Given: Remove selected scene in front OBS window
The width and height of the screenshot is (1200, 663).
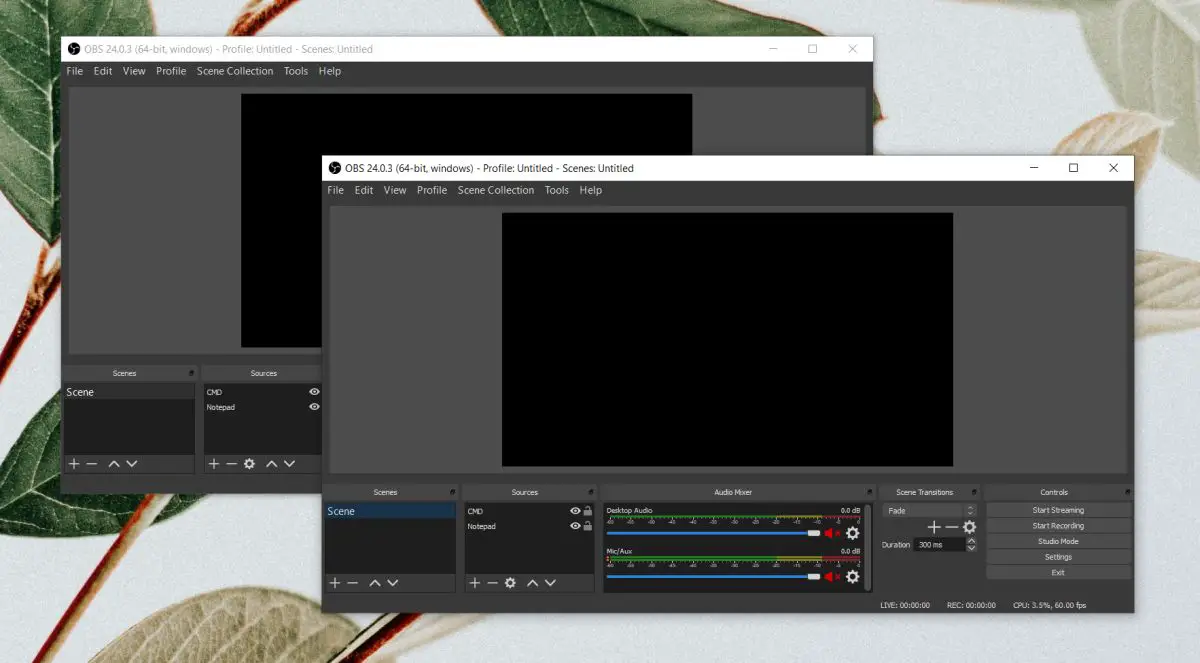Looking at the screenshot, I should tap(353, 583).
